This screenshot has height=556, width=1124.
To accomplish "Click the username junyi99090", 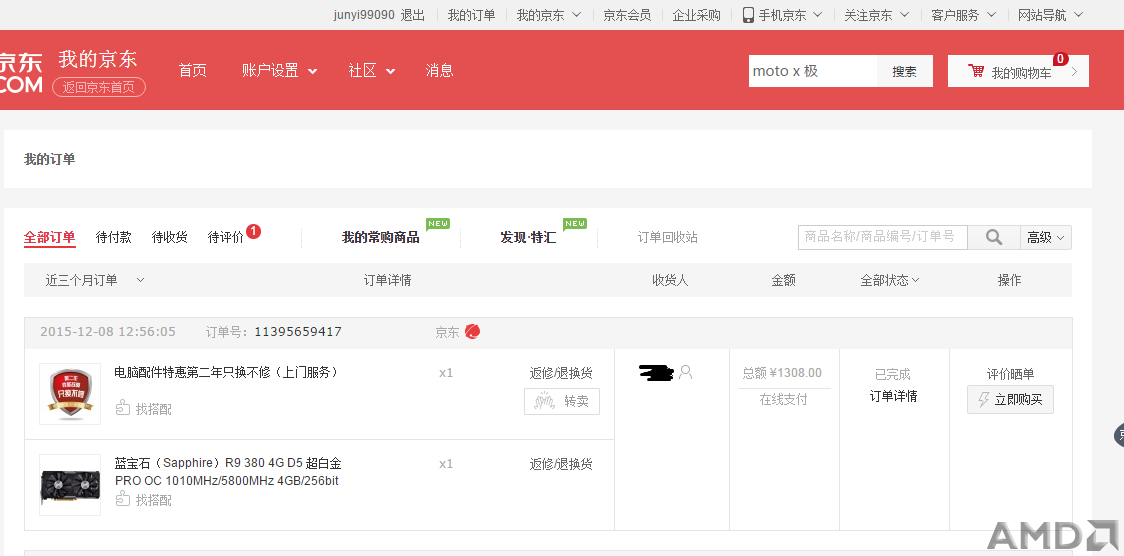I will (364, 15).
